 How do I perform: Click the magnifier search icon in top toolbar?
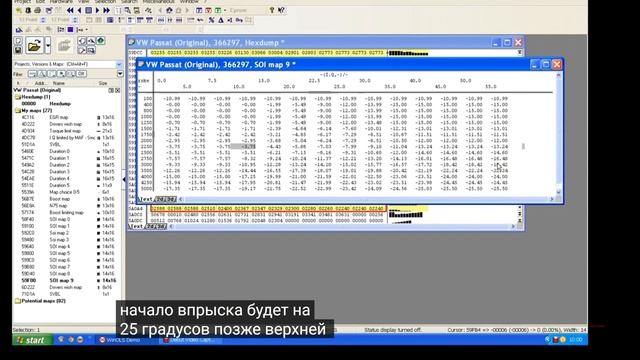tap(127, 10)
